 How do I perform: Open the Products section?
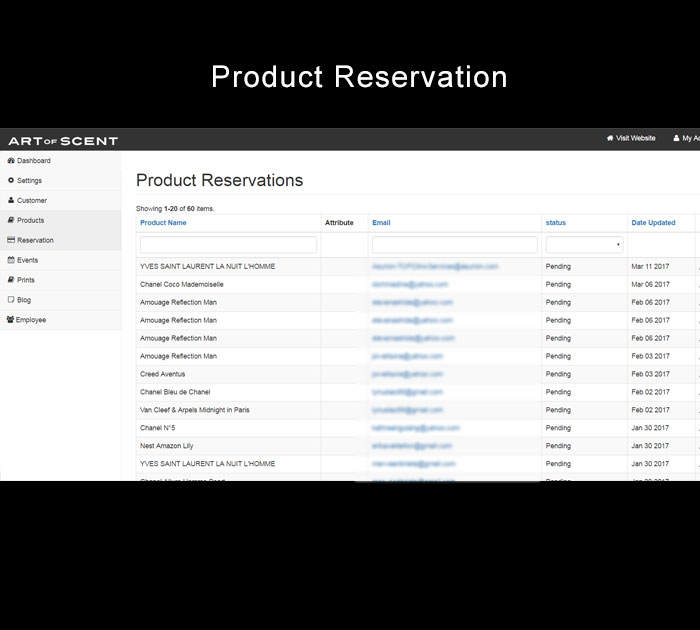click(61, 220)
